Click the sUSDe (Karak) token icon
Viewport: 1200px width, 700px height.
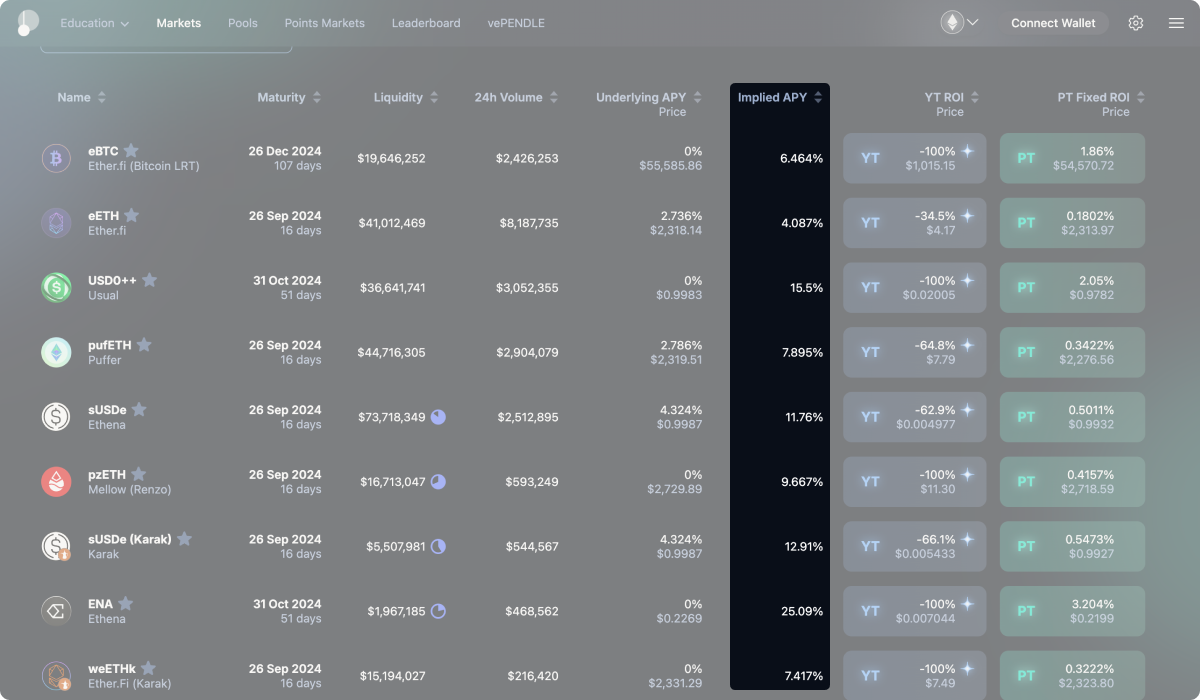pos(56,546)
